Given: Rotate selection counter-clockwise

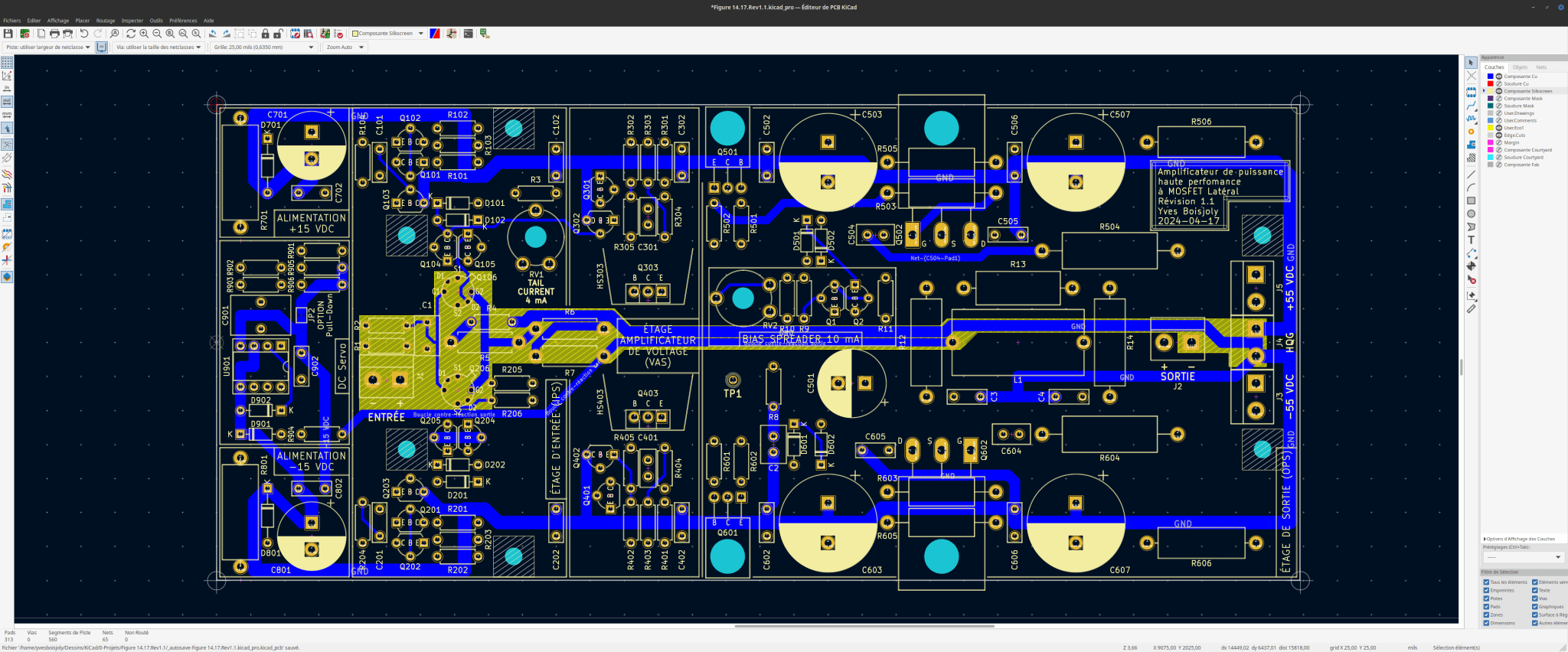Looking at the screenshot, I should pos(213,34).
